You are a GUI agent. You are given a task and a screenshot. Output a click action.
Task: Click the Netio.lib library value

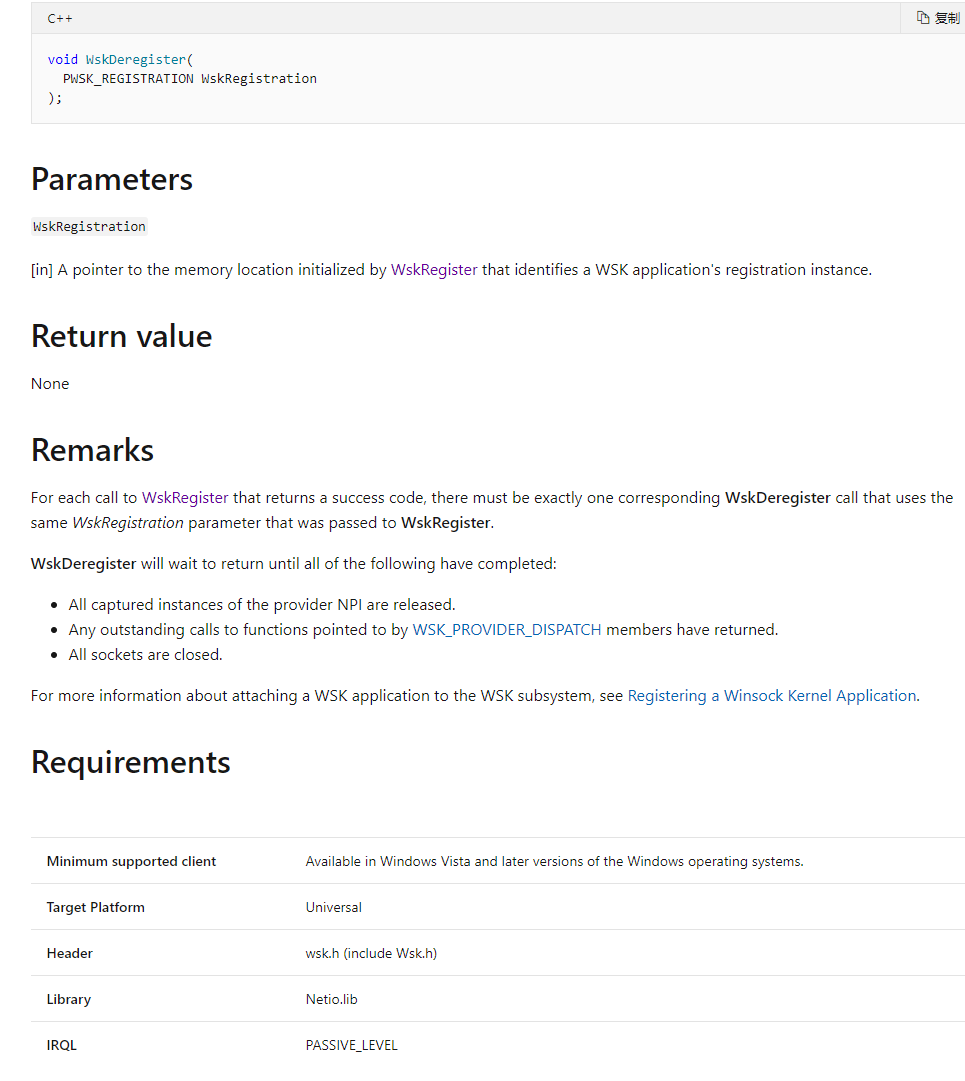click(331, 999)
